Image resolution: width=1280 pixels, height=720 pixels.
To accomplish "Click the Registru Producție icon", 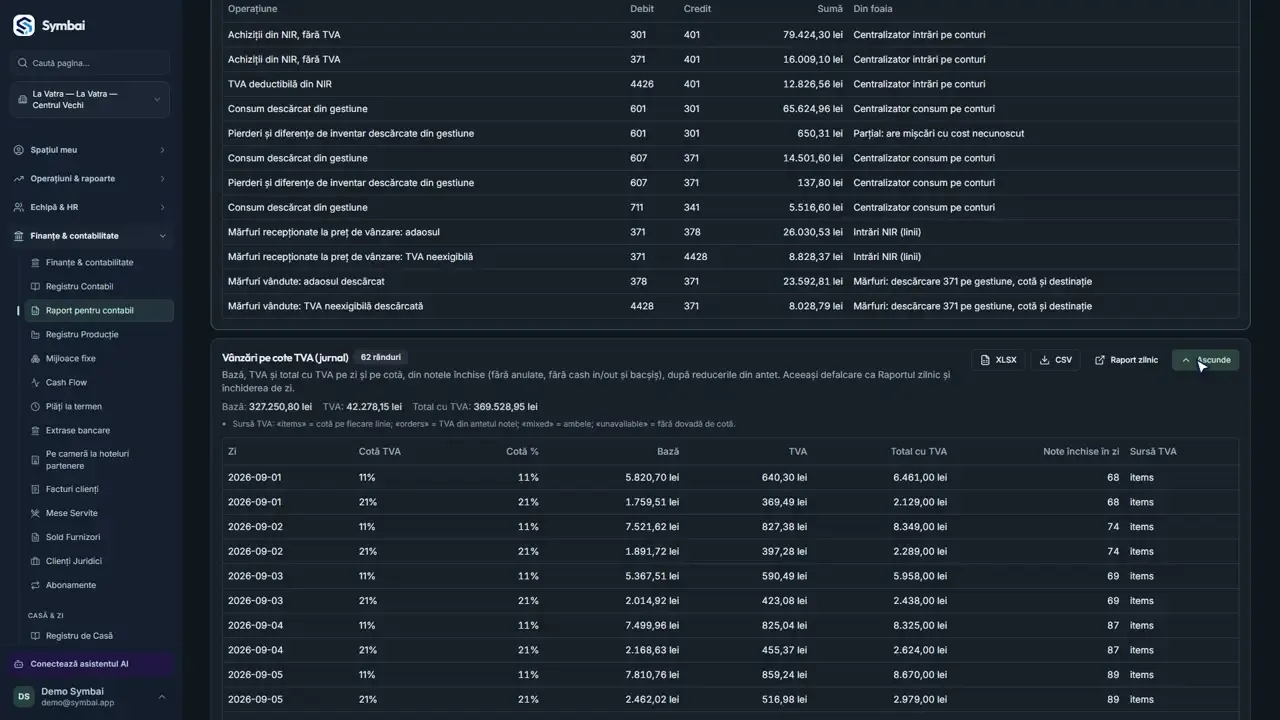I will 36,335.
